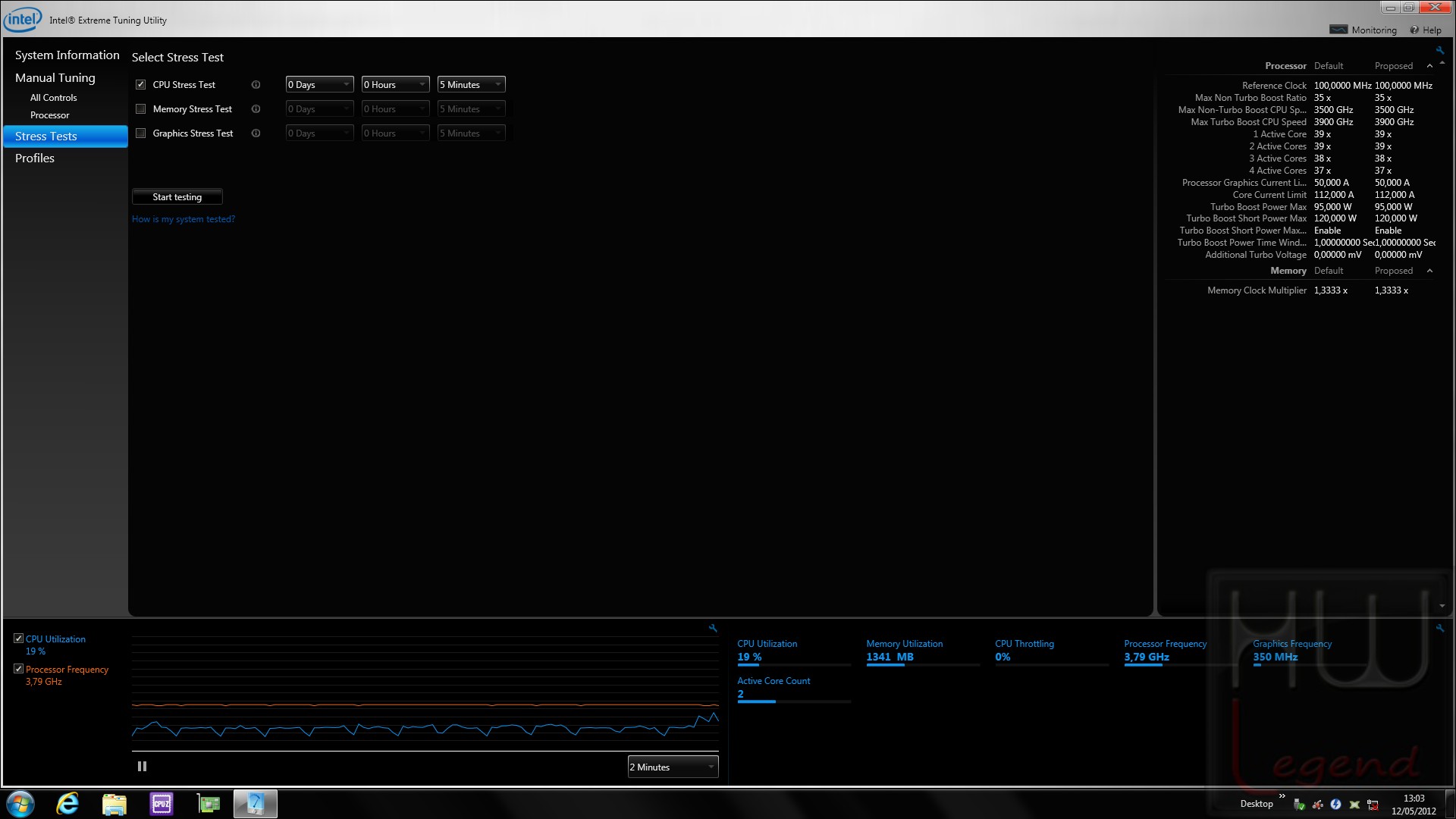Select Processor under Manual Tuning
Image resolution: width=1456 pixels, height=819 pixels.
pyautogui.click(x=49, y=115)
